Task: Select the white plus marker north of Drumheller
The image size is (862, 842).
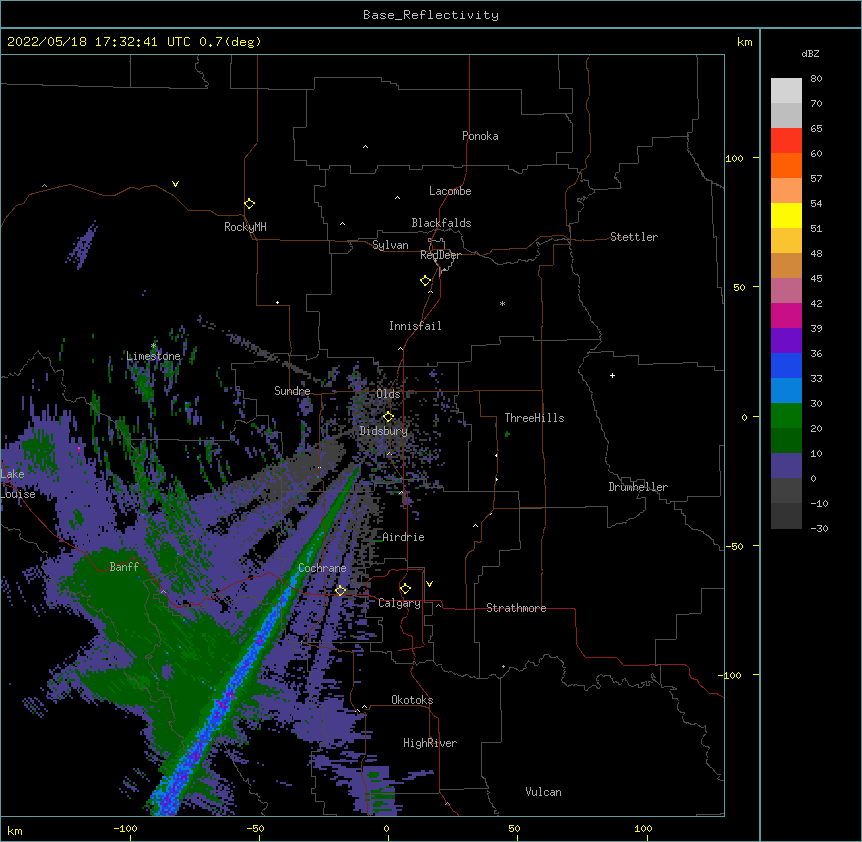Action: tap(612, 375)
